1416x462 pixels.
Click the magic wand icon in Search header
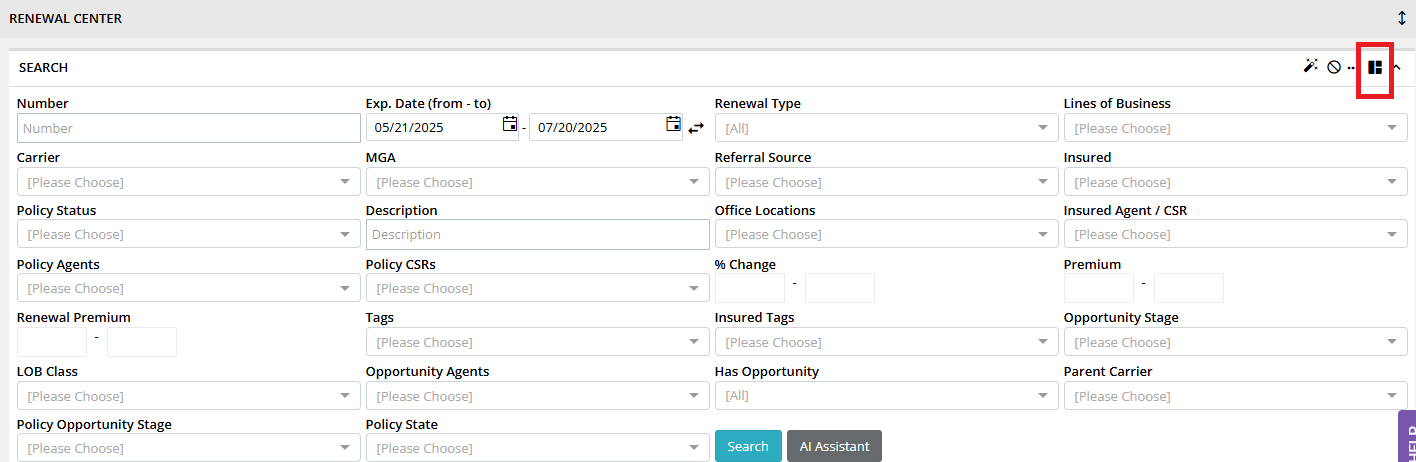pyautogui.click(x=1311, y=67)
